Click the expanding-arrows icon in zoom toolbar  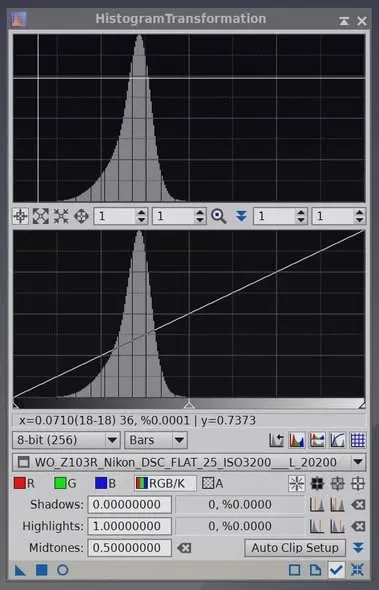41,216
